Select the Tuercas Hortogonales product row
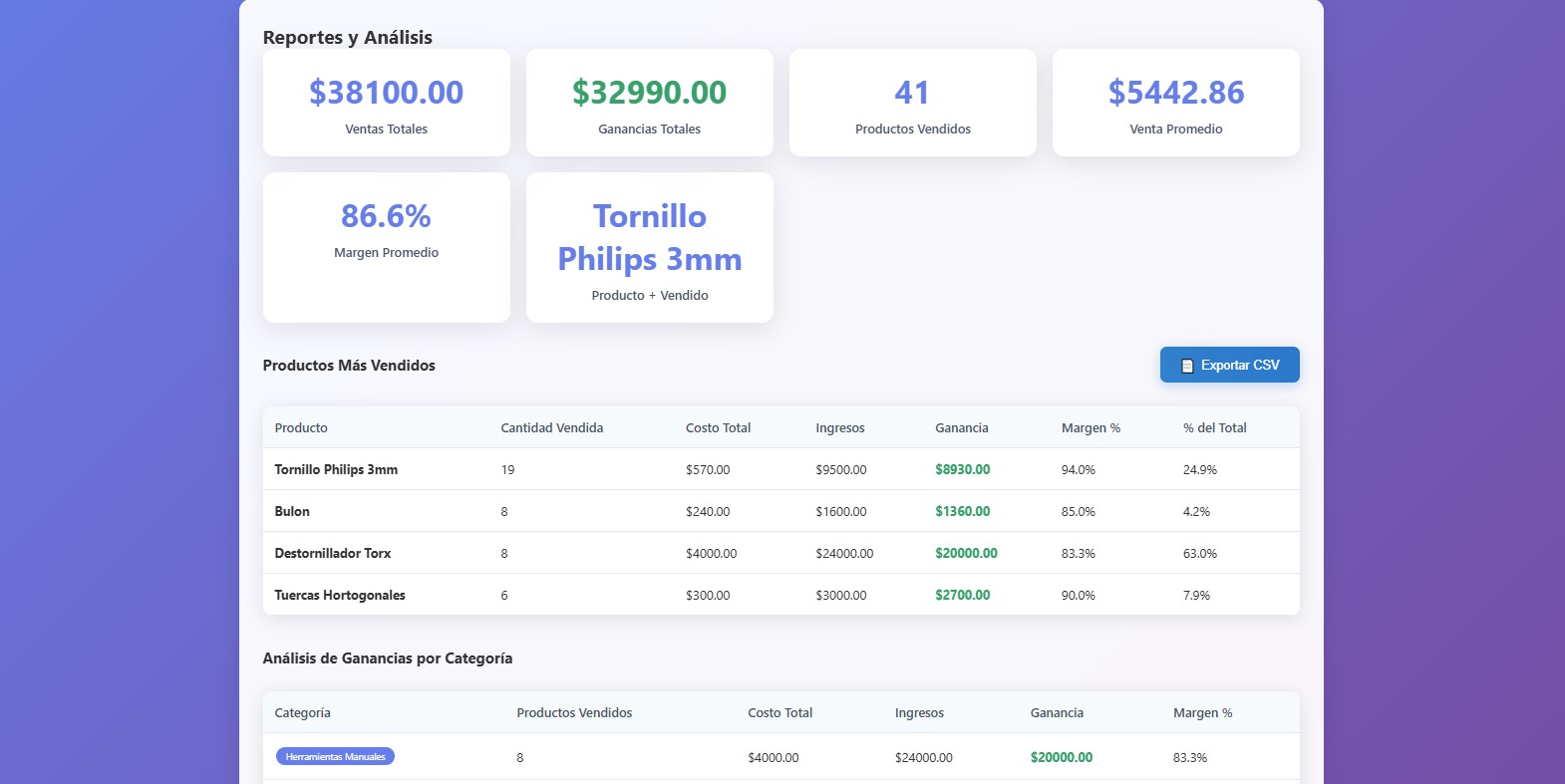The image size is (1565, 784). (x=339, y=595)
